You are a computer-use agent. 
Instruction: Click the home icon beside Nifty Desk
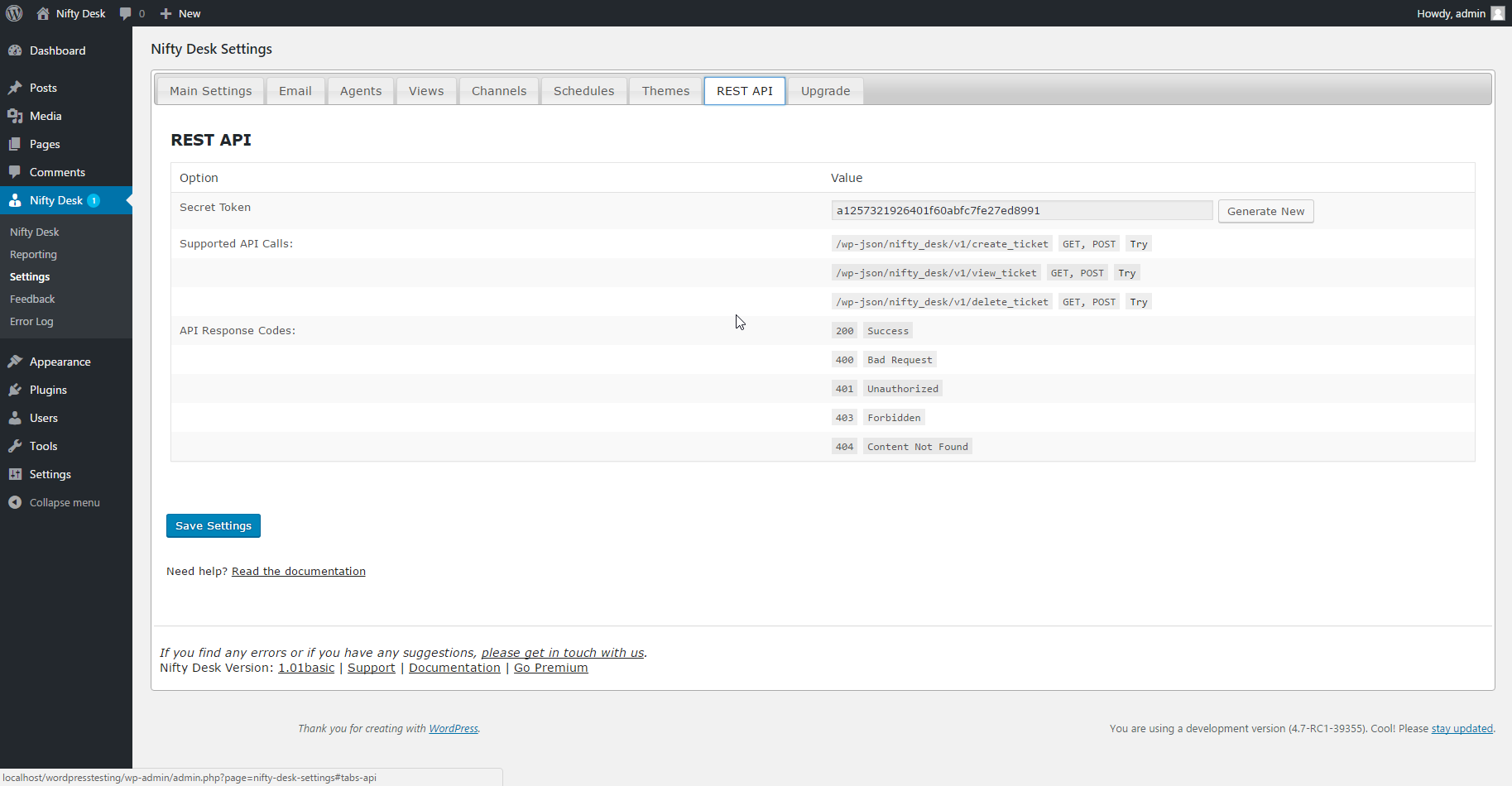43,13
